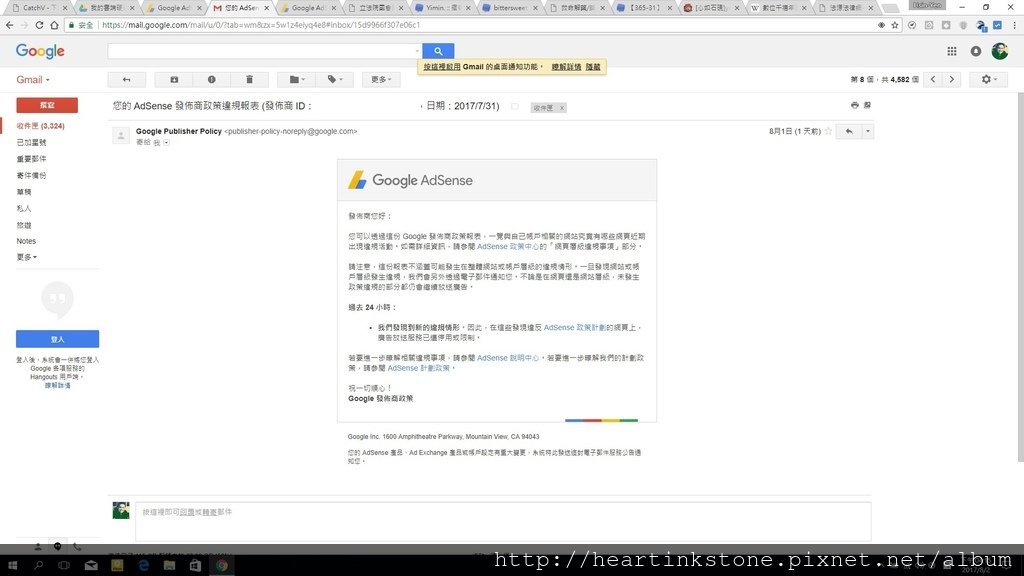Report this email as spam

click(x=212, y=80)
